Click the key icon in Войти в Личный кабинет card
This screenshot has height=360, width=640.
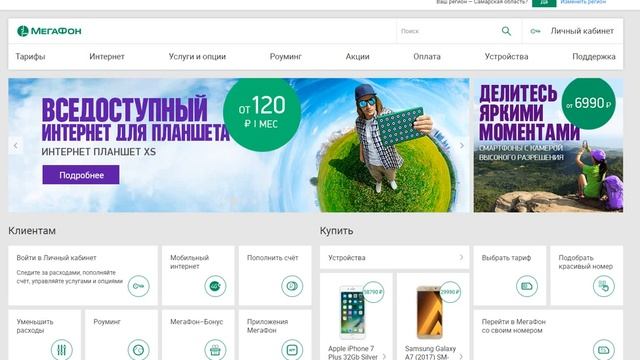[x=138, y=286]
